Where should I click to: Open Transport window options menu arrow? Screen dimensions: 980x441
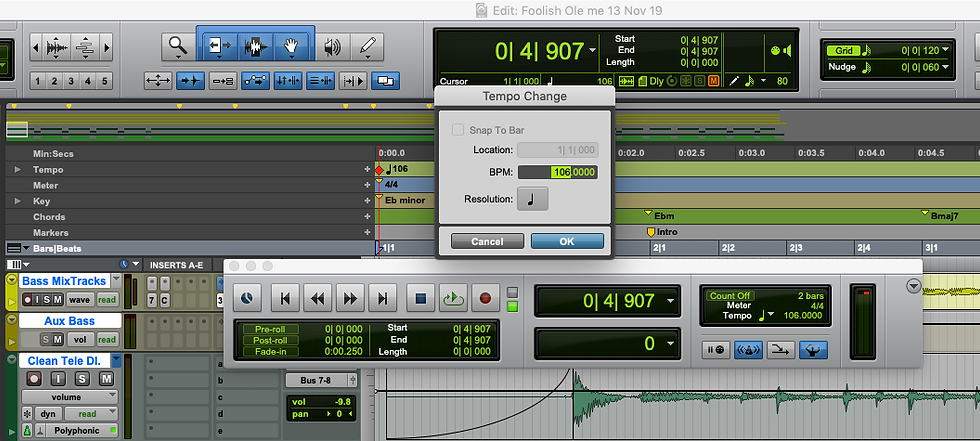click(x=914, y=286)
